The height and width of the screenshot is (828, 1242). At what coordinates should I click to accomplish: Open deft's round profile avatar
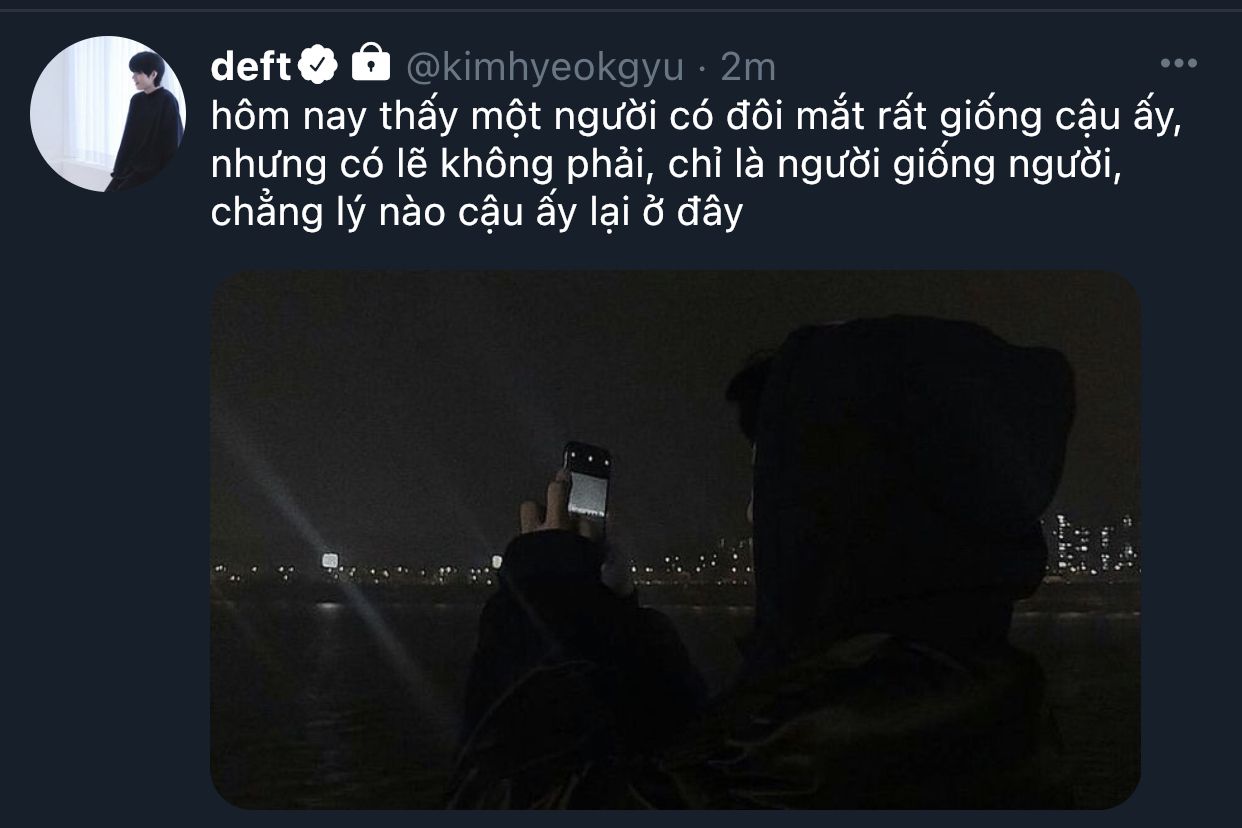[108, 113]
